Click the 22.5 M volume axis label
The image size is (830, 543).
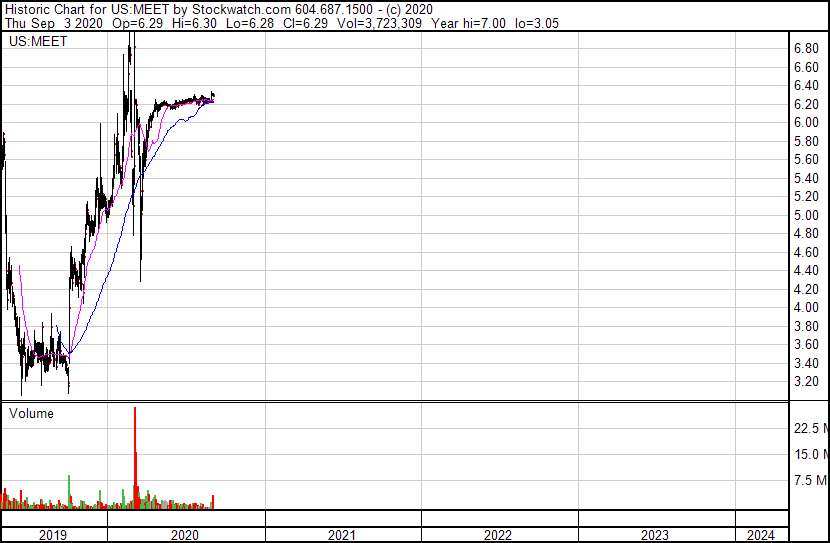(811, 428)
